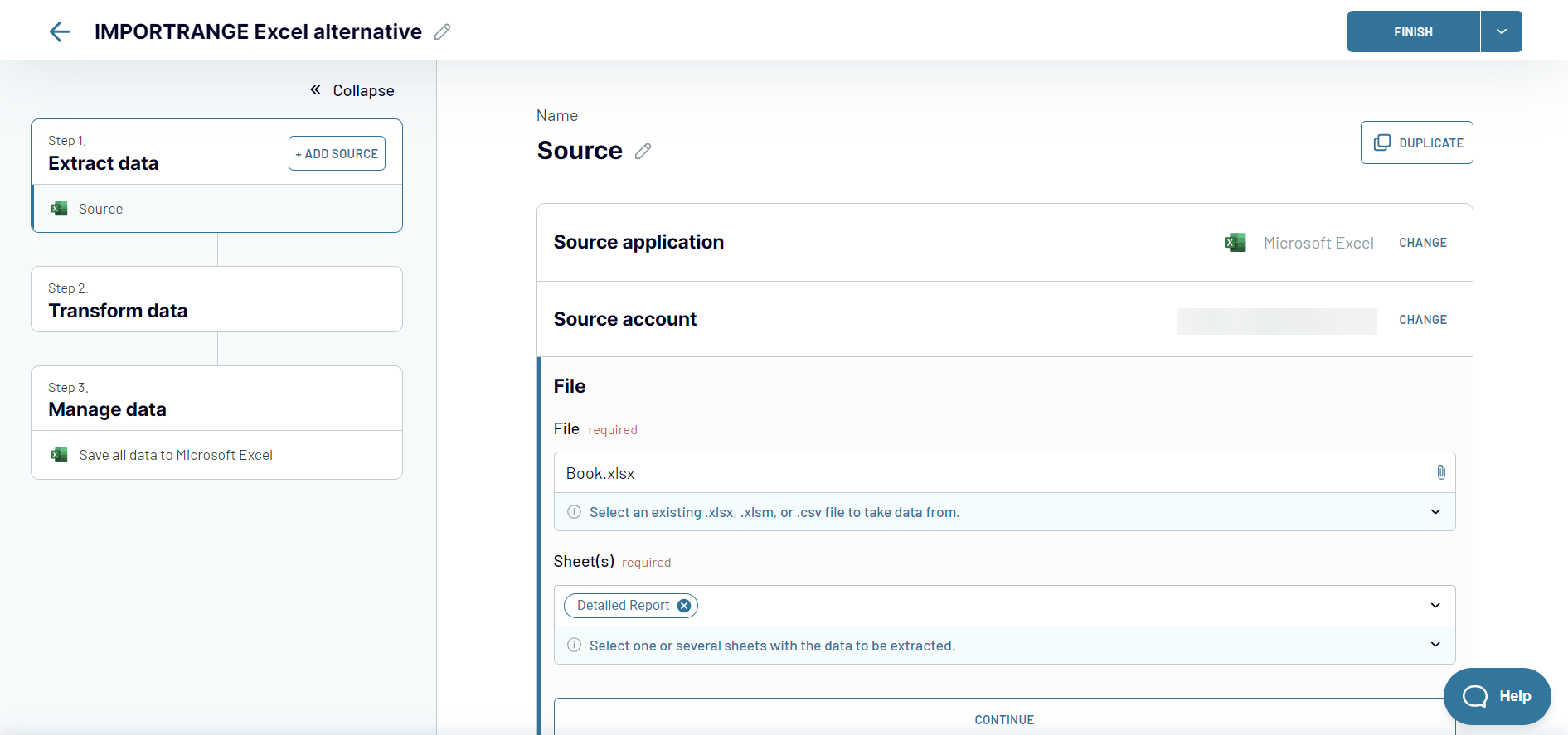Screen dimensions: 1568x735
Task: Open the Help chat bubble
Action: 1497,696
